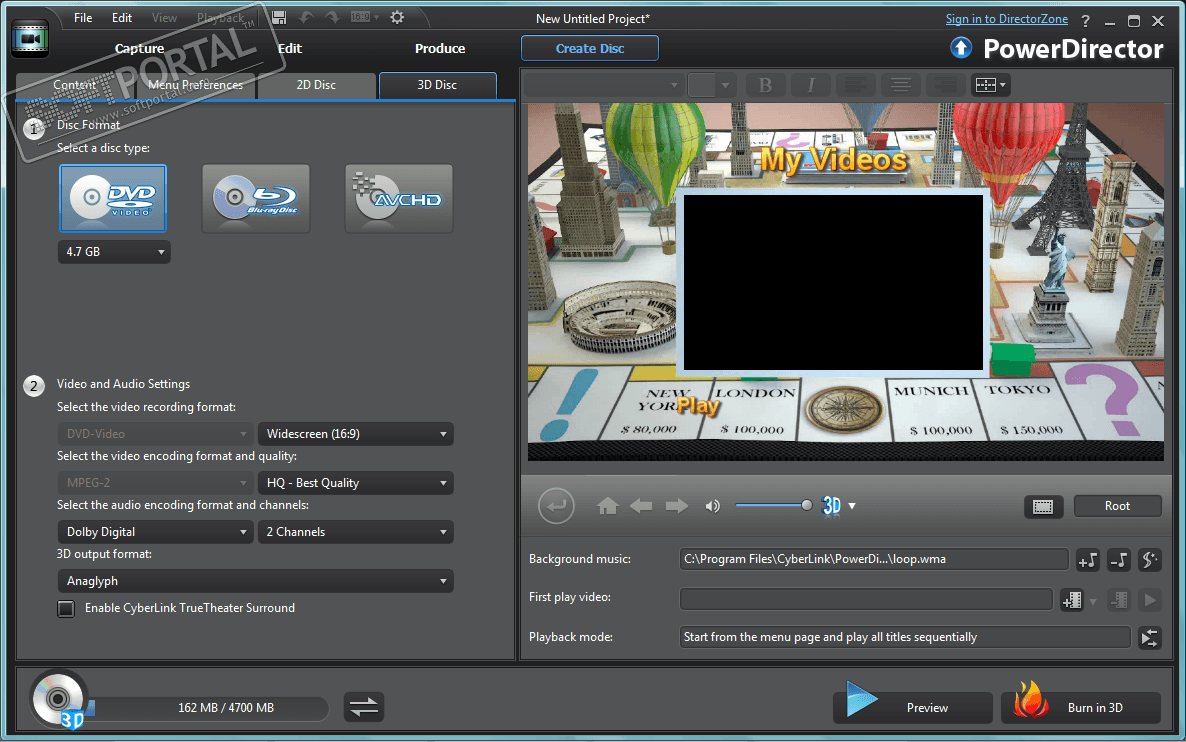Click the save project floppy icon
This screenshot has height=742, width=1186.
[279, 17]
